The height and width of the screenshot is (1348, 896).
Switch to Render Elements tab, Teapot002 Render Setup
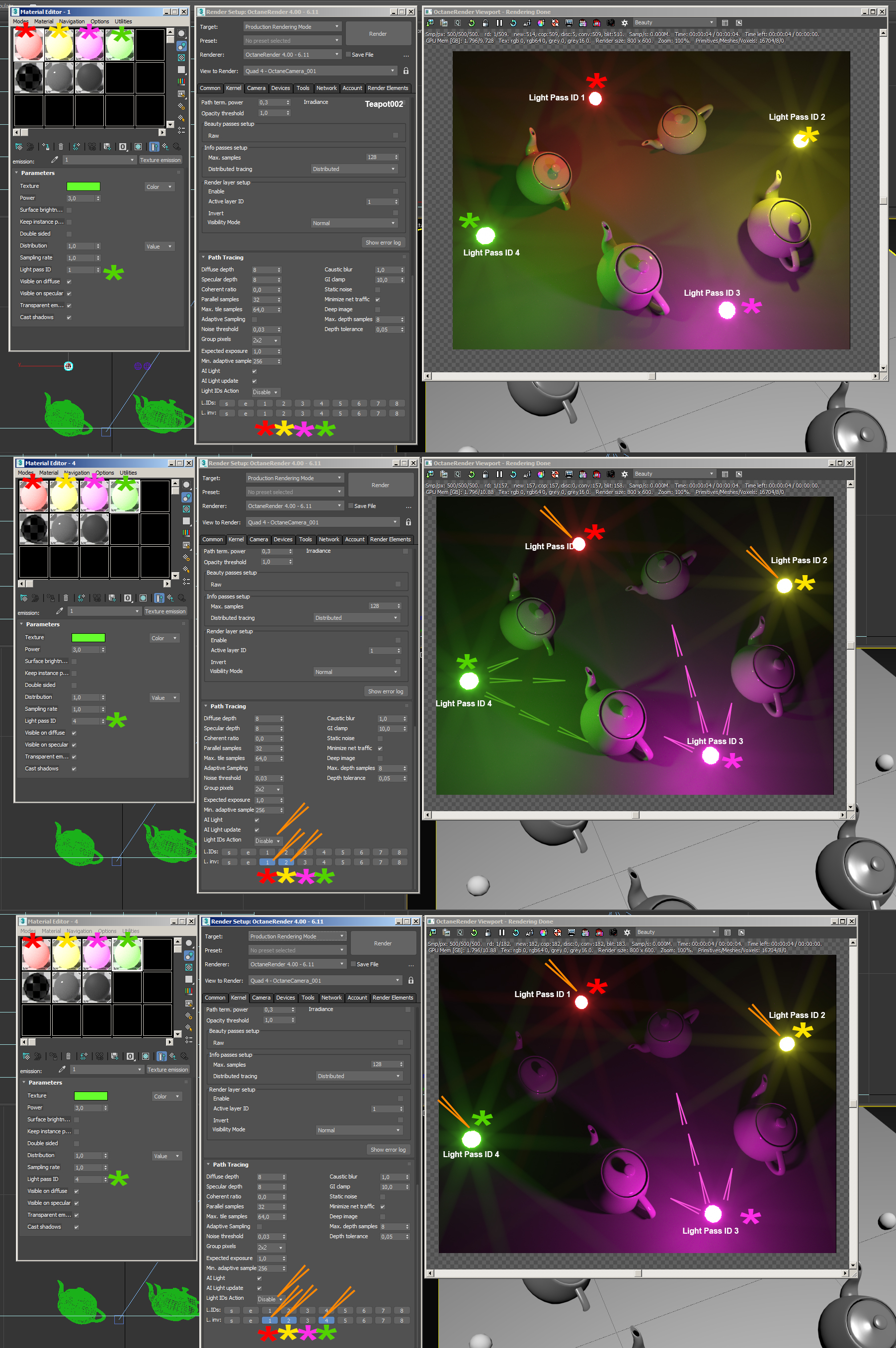pos(388,88)
